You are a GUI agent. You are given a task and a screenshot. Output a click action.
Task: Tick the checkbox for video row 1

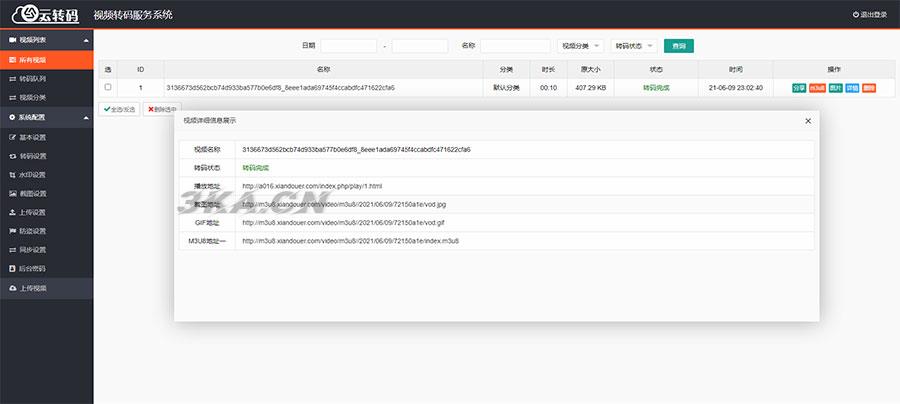coord(108,88)
